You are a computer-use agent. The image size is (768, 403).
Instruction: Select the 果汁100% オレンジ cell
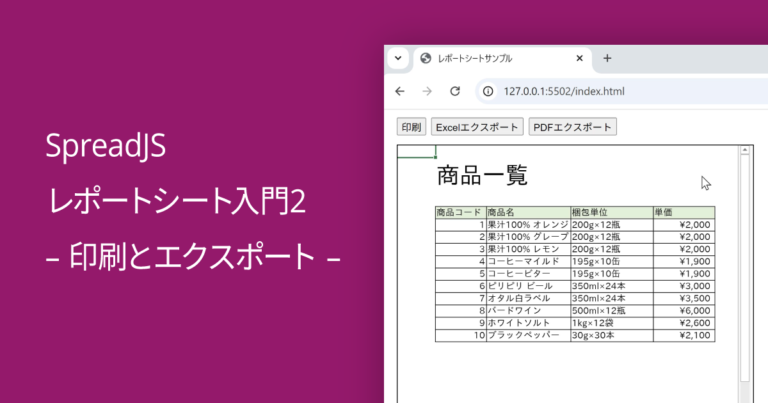(x=528, y=225)
